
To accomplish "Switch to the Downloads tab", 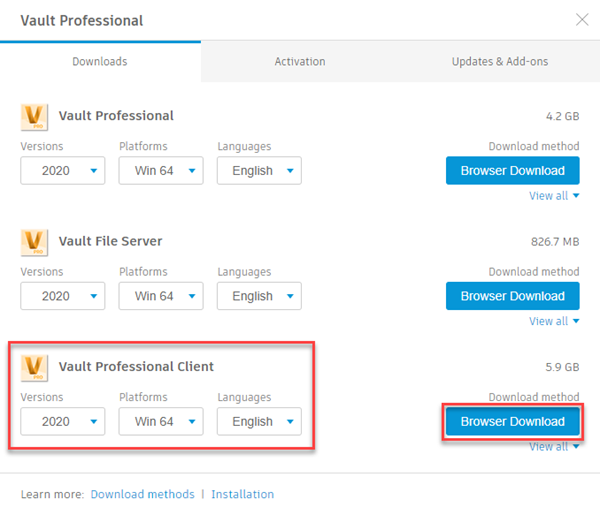I will (x=100, y=62).
